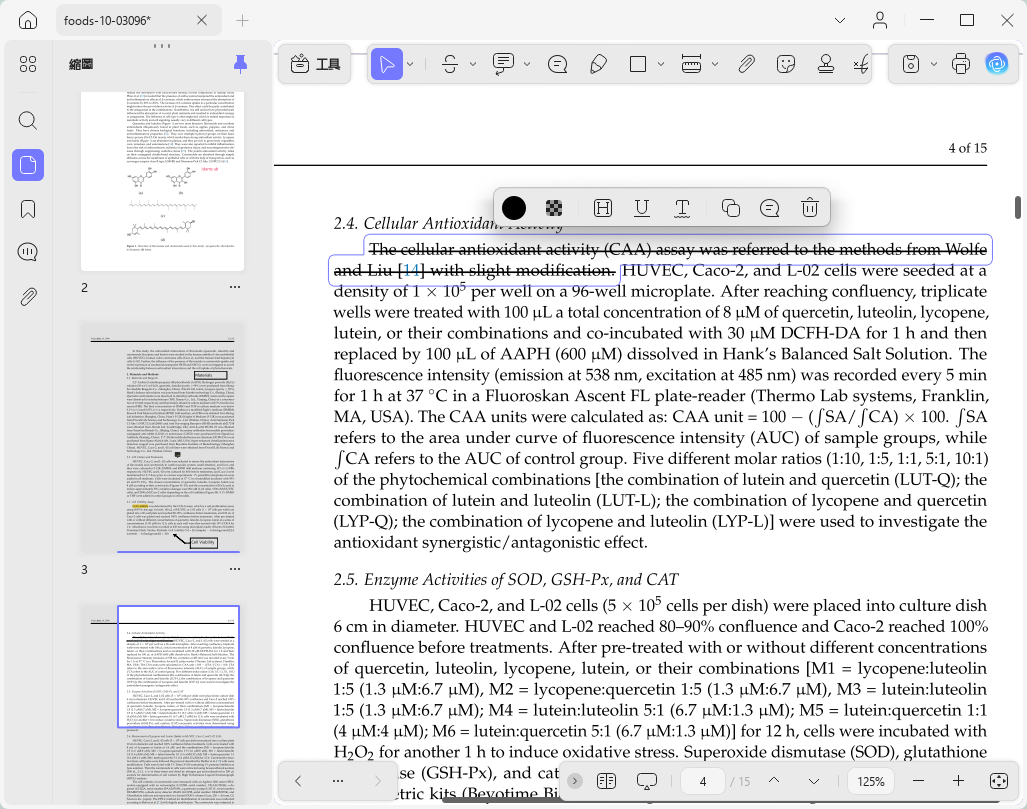Open more navigation options ellipsis

tap(338, 781)
